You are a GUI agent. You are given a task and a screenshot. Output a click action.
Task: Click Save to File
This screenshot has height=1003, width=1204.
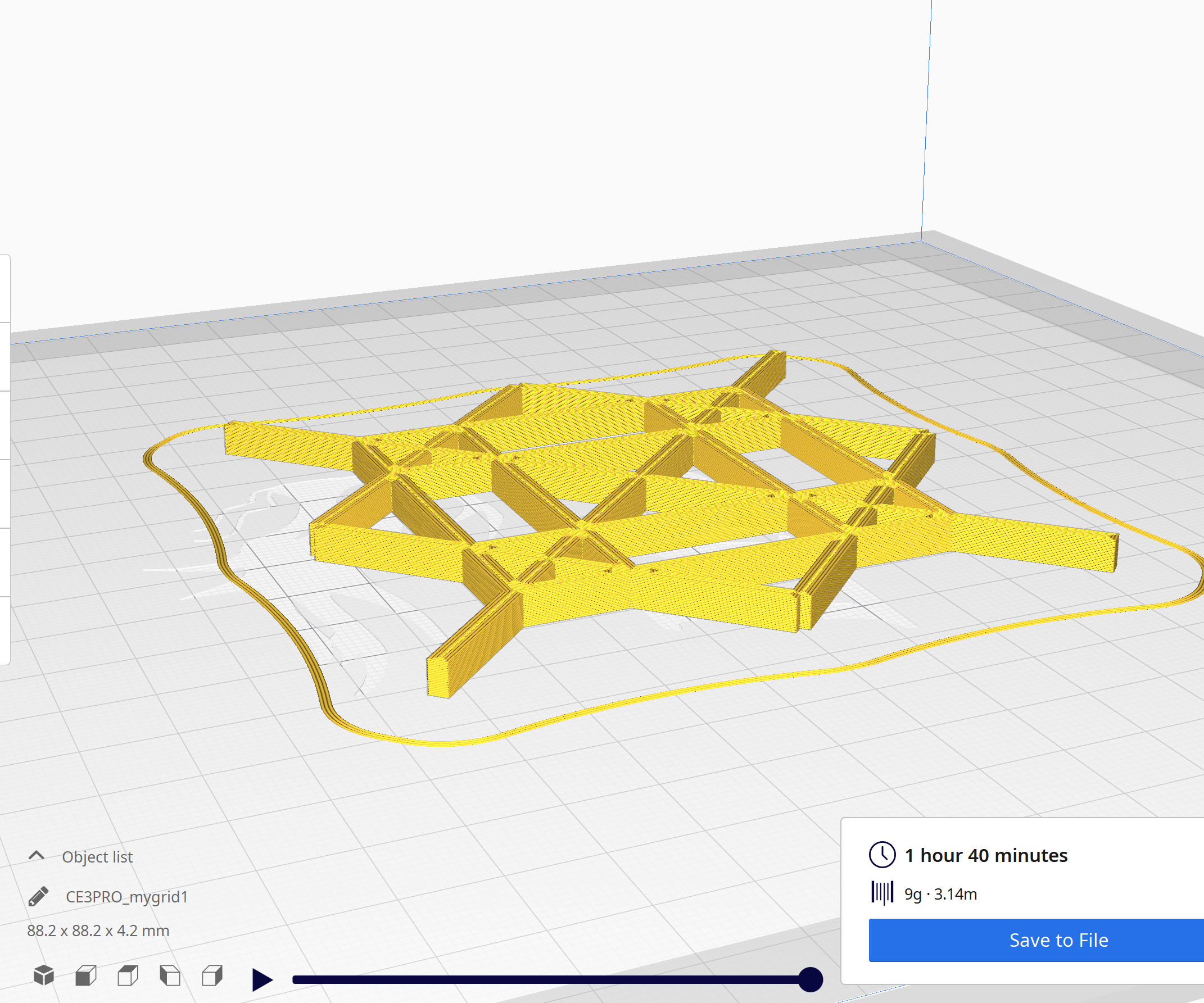[x=1059, y=940]
